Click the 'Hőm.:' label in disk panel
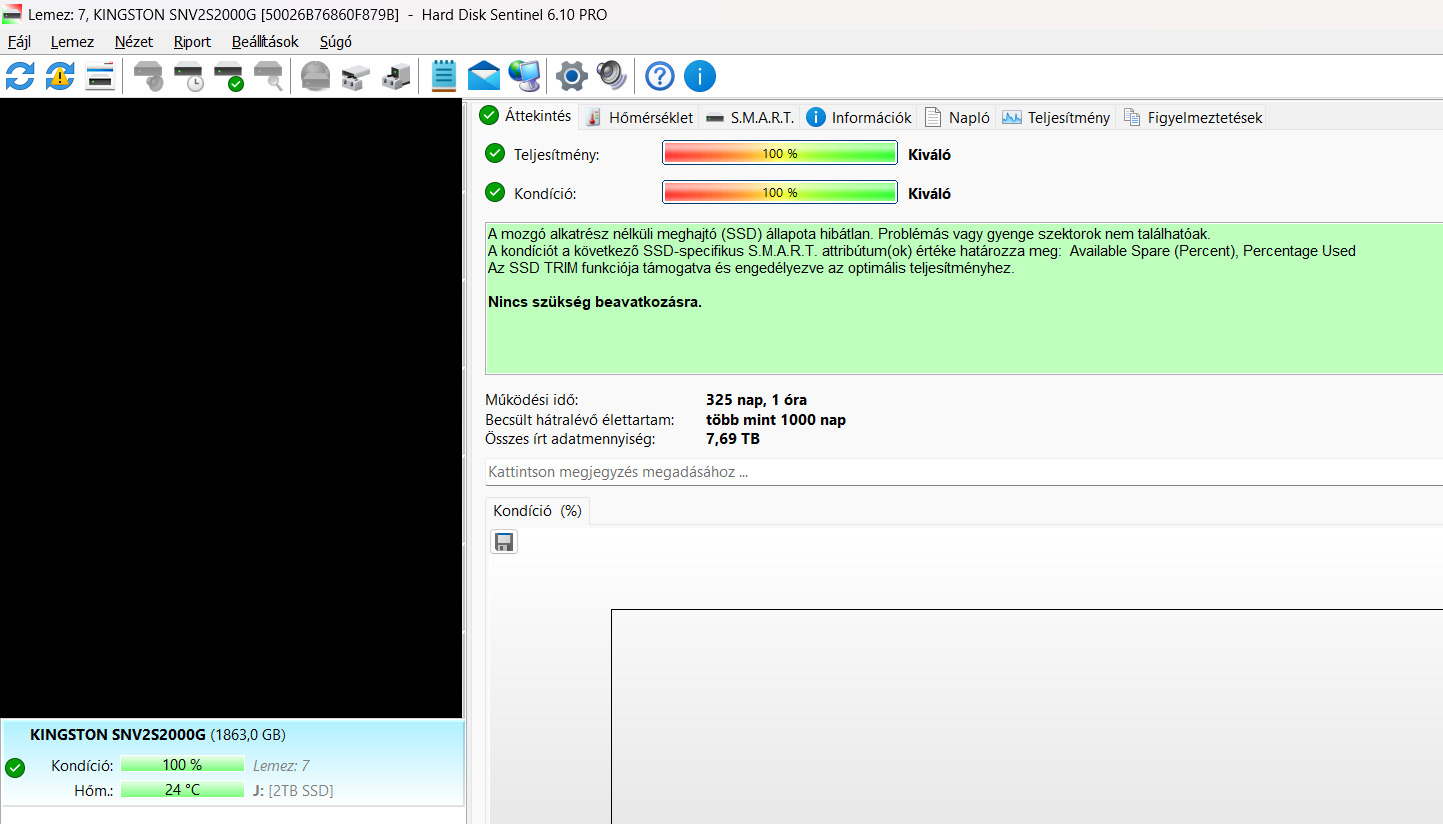Viewport: 1443px width, 824px height. [x=94, y=791]
